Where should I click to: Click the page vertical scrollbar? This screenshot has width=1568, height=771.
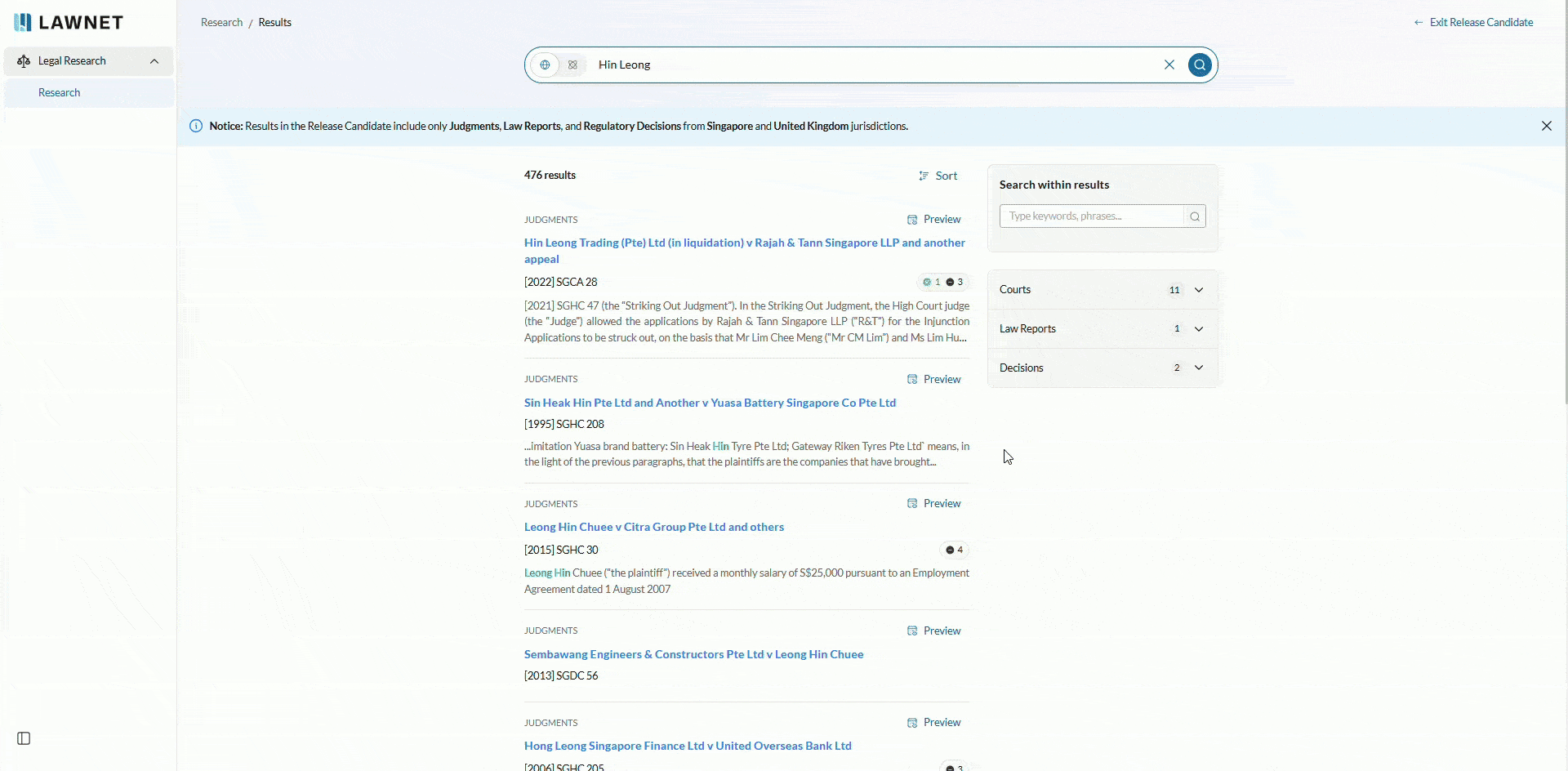[x=1565, y=203]
